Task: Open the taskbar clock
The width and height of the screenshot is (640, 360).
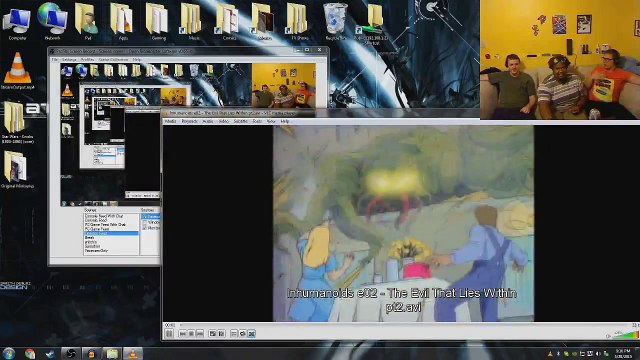Action: click(x=623, y=353)
